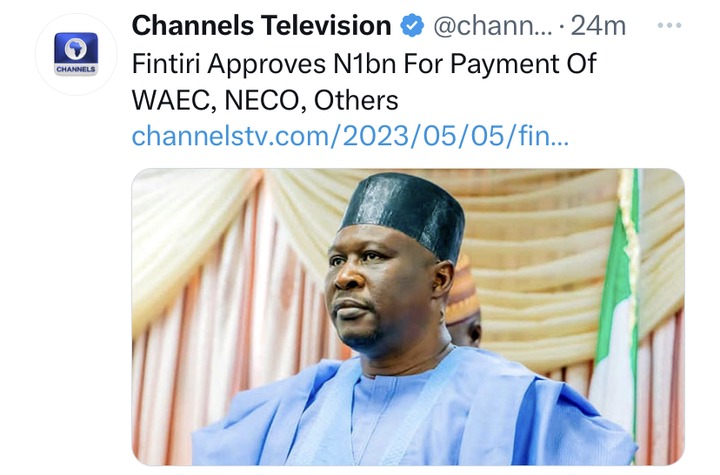Select the WAEC, NECO, Others text line
Screen dimensions: 720x475
tap(265, 100)
